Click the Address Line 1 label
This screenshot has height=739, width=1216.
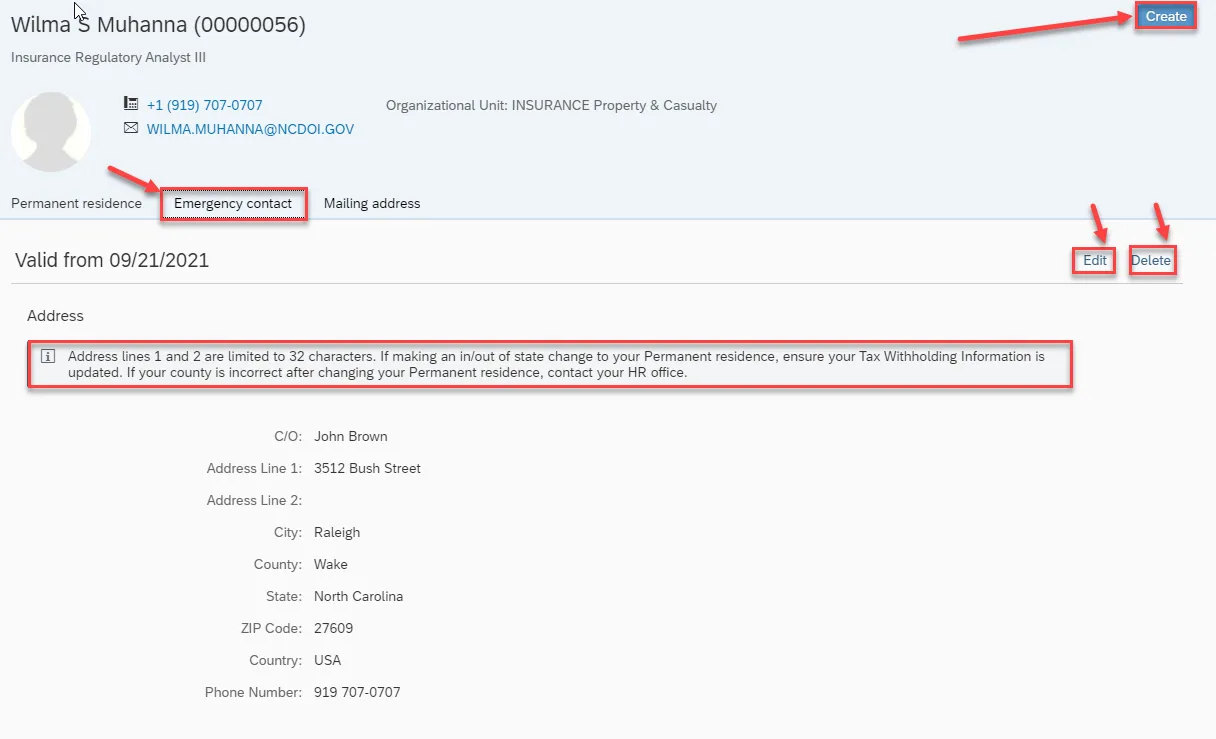(254, 468)
